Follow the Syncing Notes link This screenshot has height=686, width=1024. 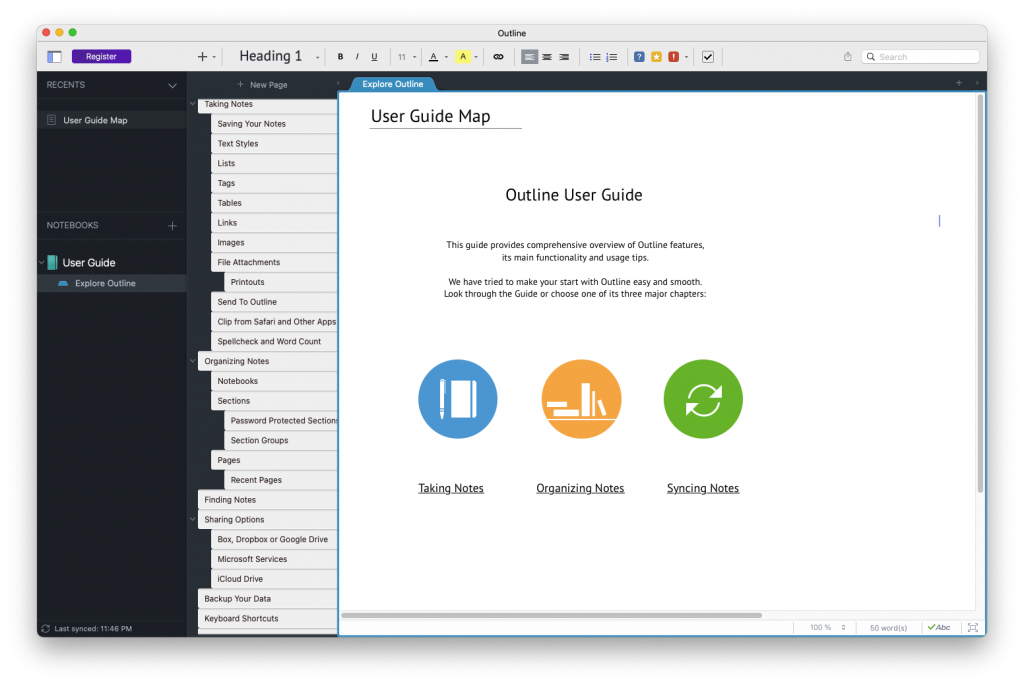703,489
